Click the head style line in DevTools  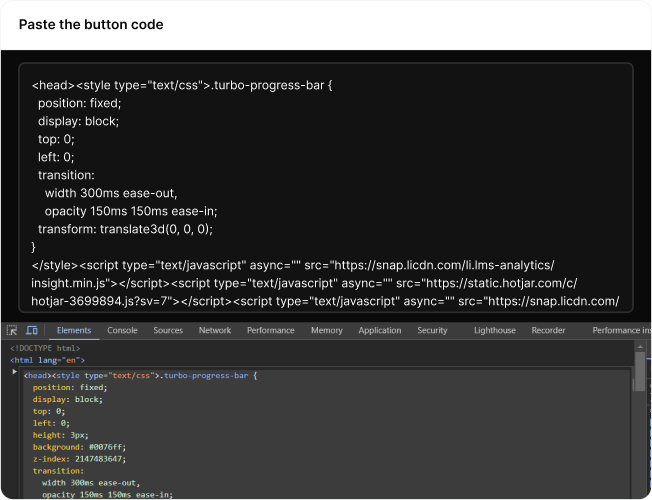coord(141,376)
